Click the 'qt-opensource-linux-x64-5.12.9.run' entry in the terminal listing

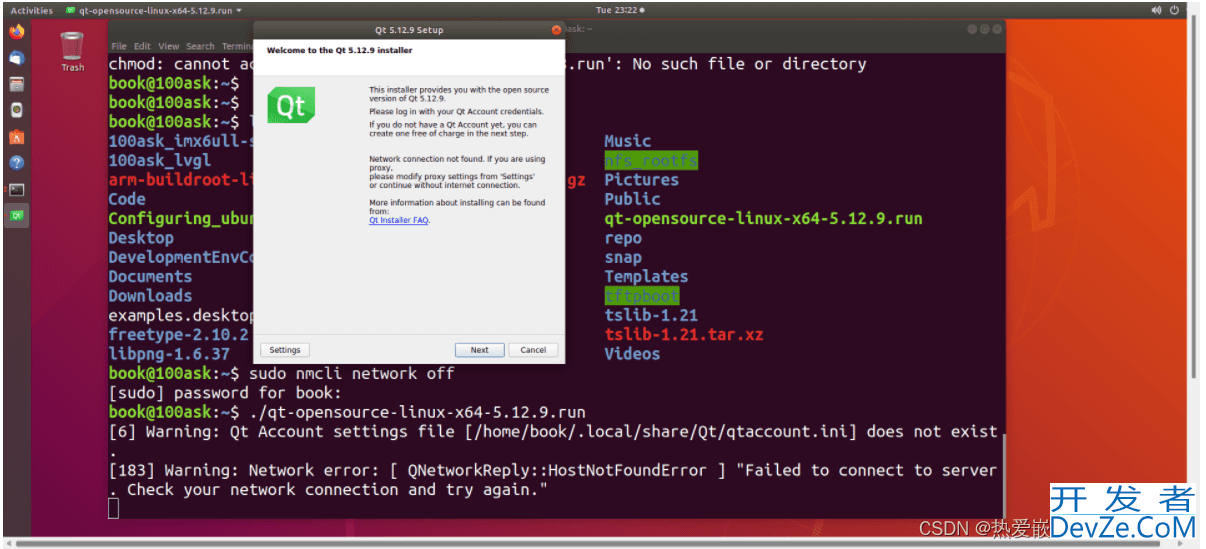(x=763, y=218)
